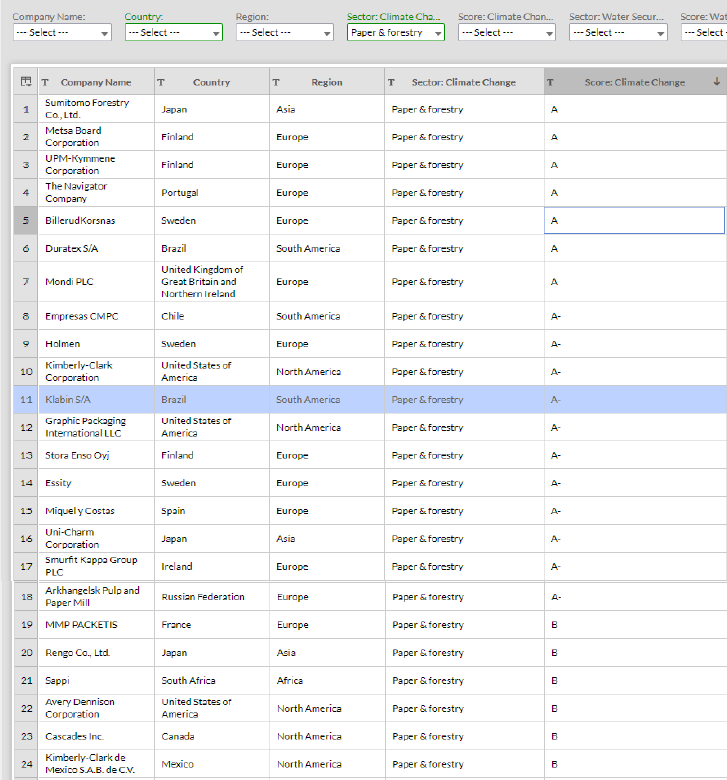Select row number 5
Viewport: 727px width, 780px height.
[x=26, y=220]
